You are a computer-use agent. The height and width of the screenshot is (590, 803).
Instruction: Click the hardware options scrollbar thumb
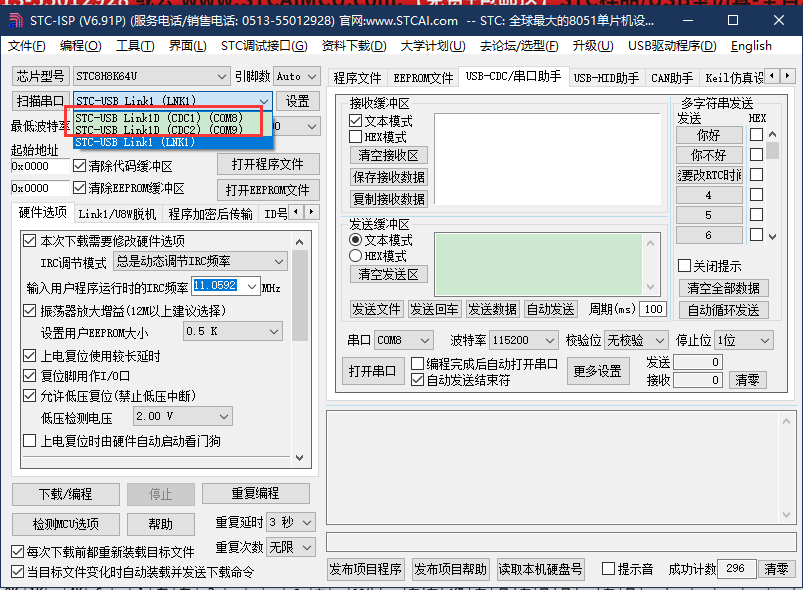(x=300, y=295)
